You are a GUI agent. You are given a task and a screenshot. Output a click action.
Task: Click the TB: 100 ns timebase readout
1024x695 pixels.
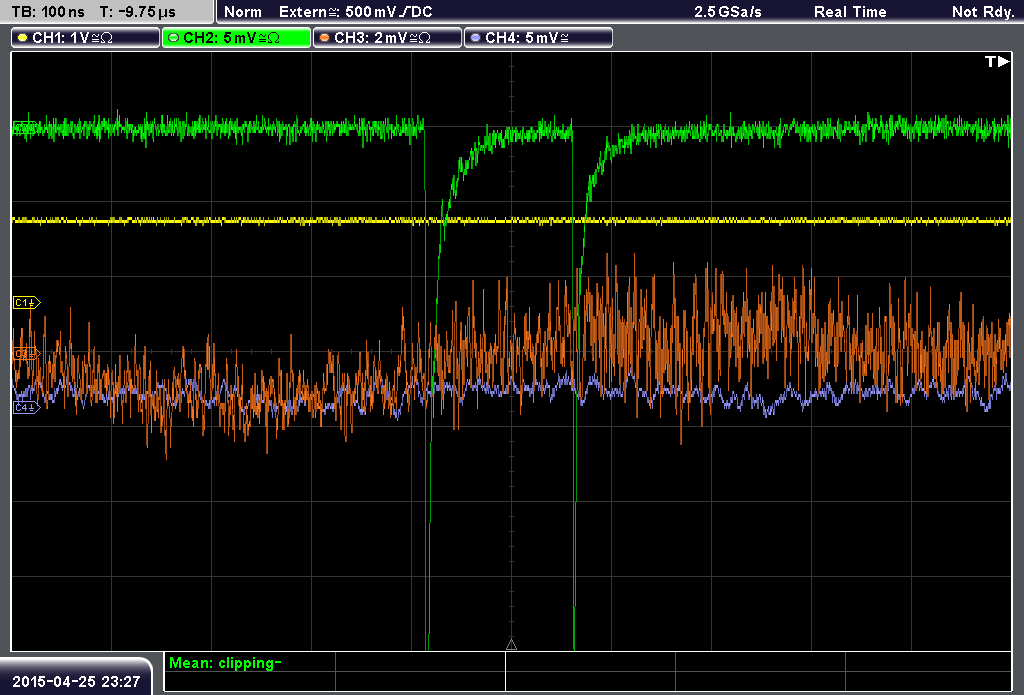tap(48, 12)
